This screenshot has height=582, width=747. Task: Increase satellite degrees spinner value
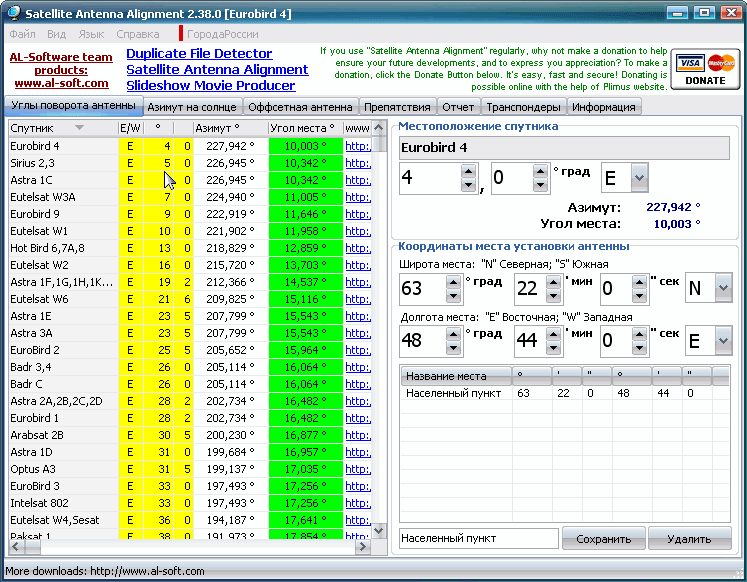[469, 171]
